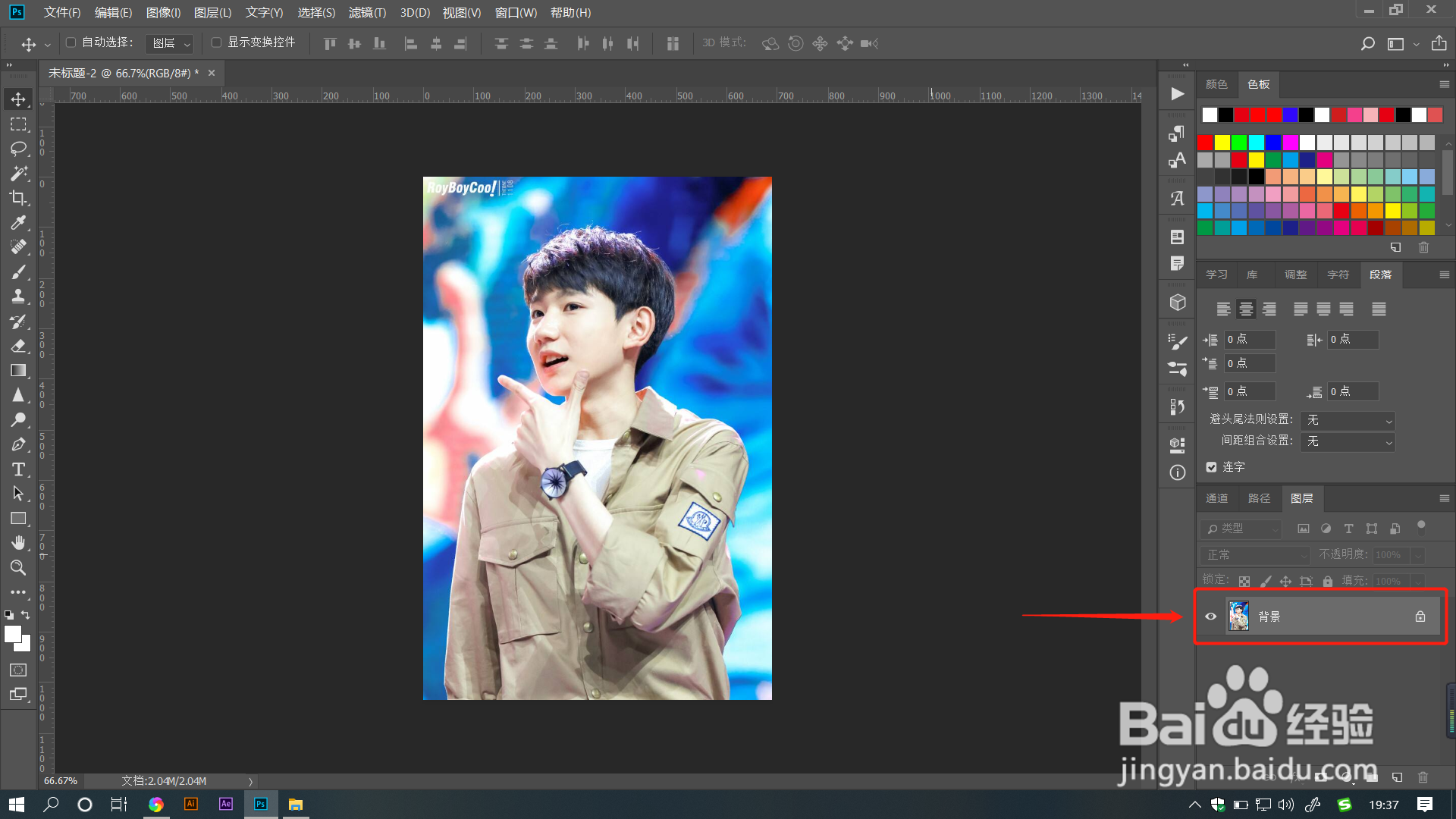Select the Hand tool

pos(18,543)
